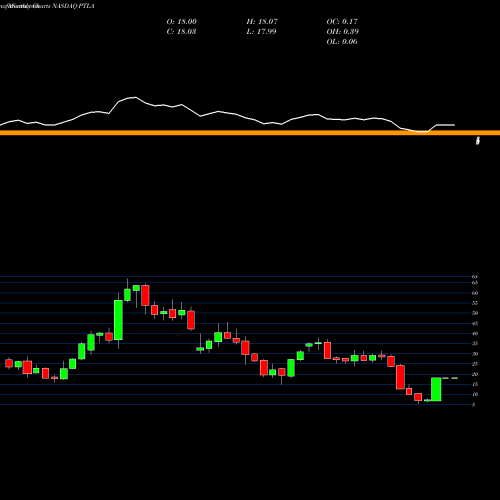Click the 20 price axis label
The height and width of the screenshot is (500, 500).
pos(475,374)
